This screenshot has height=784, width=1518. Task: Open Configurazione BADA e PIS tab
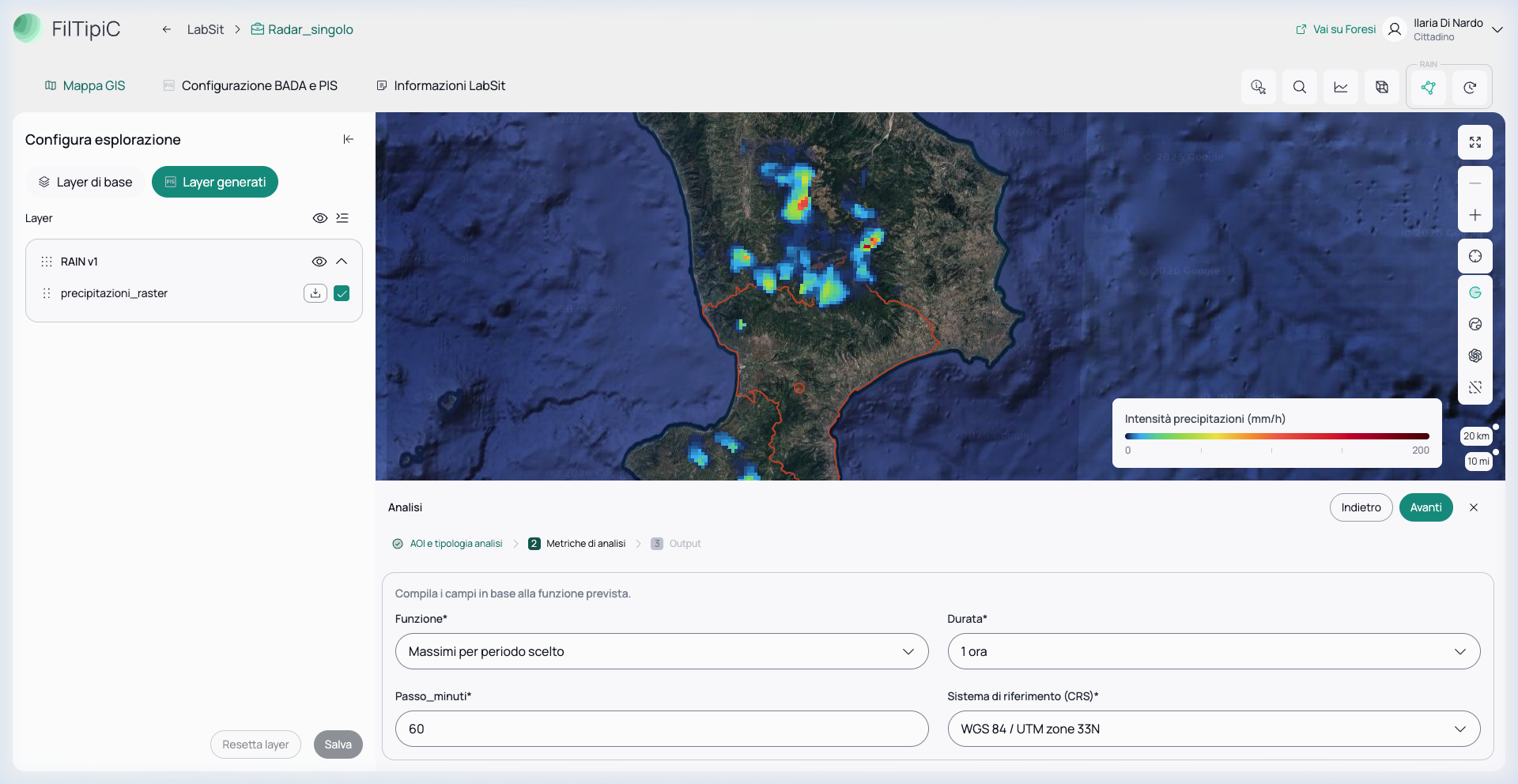251,85
